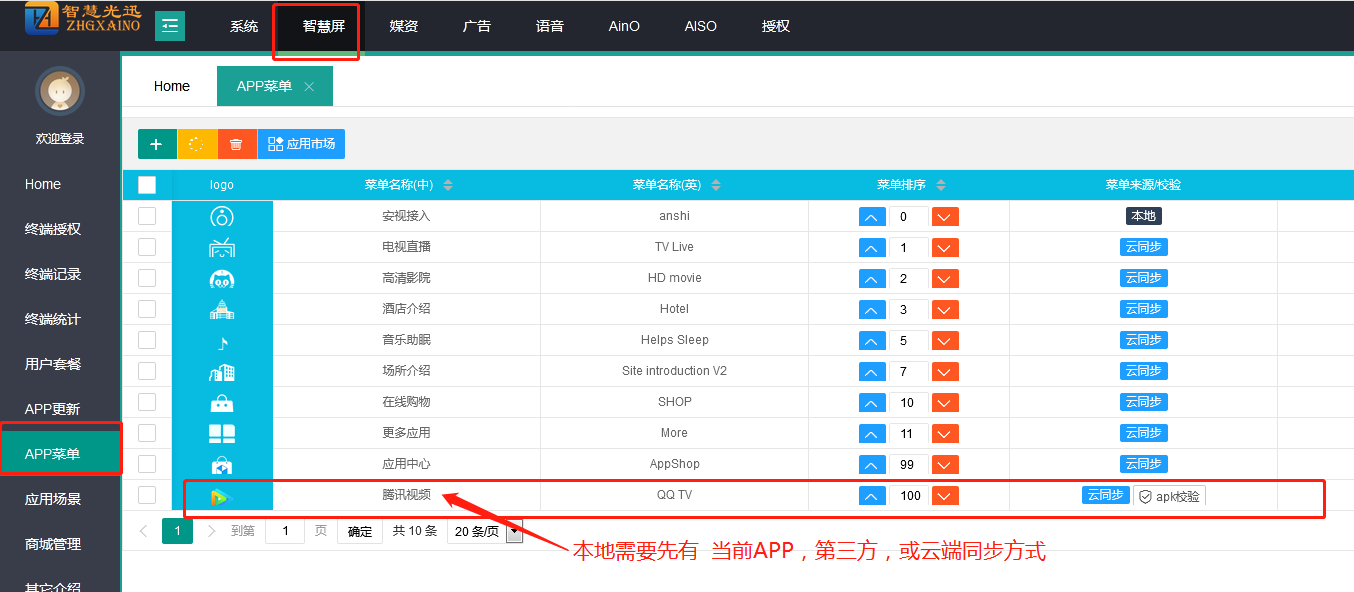Open the 媒资 top menu

click(403, 26)
